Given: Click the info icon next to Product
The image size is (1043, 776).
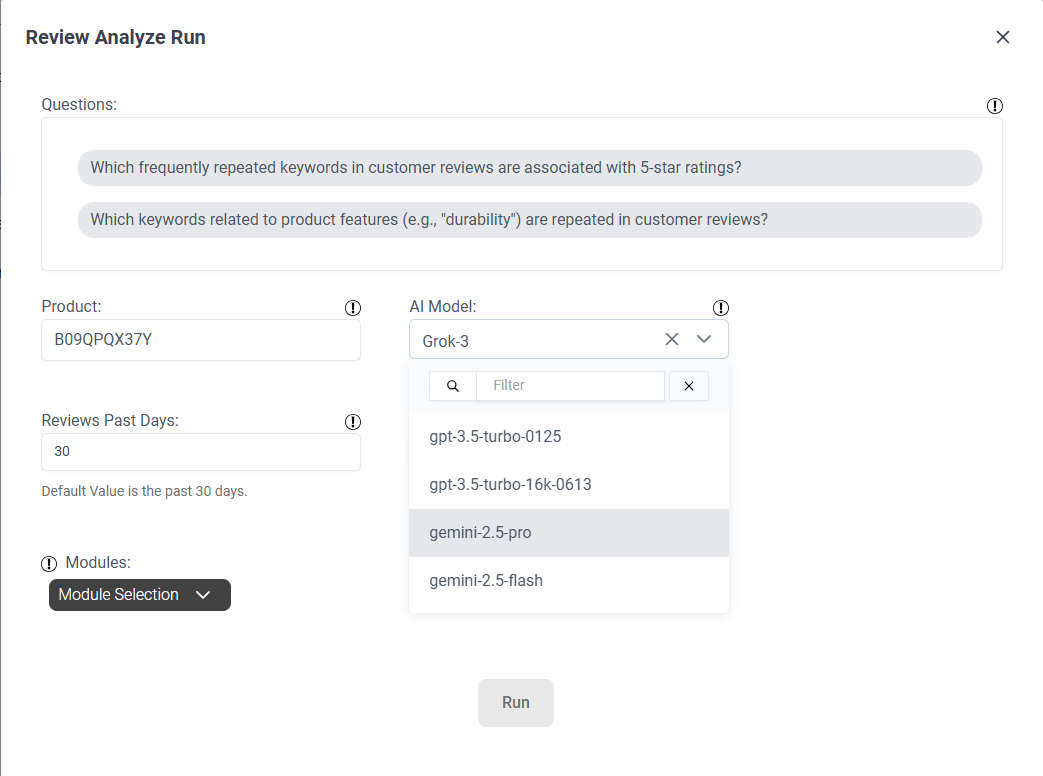Looking at the screenshot, I should click(x=352, y=307).
